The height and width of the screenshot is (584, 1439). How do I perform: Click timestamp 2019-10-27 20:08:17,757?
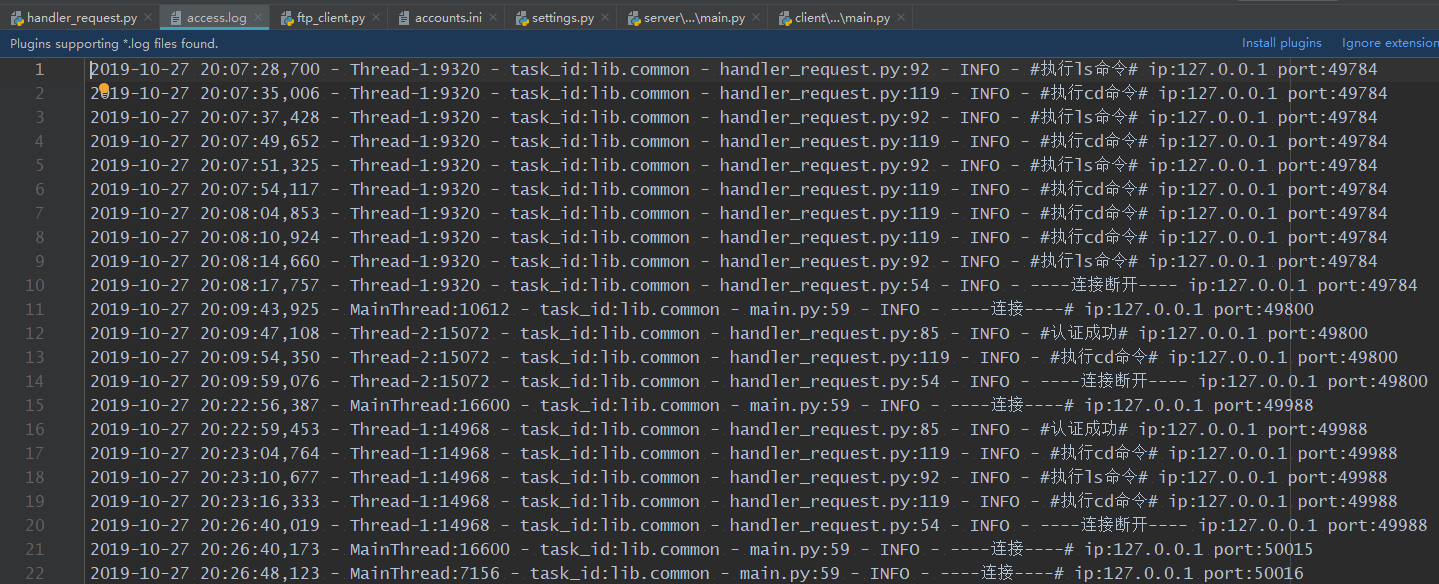click(x=205, y=285)
